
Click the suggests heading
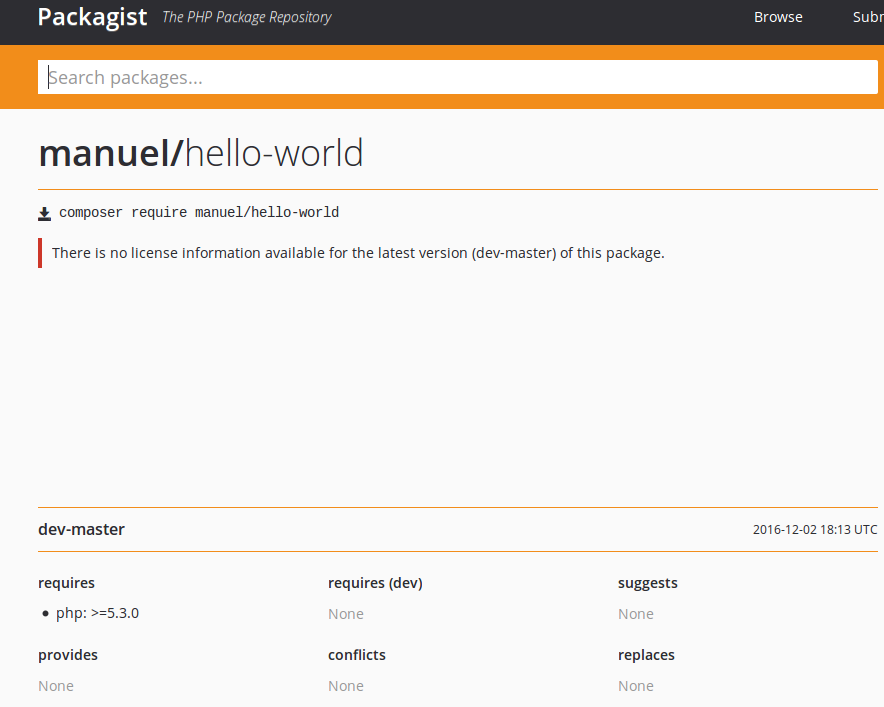pyautogui.click(x=648, y=583)
